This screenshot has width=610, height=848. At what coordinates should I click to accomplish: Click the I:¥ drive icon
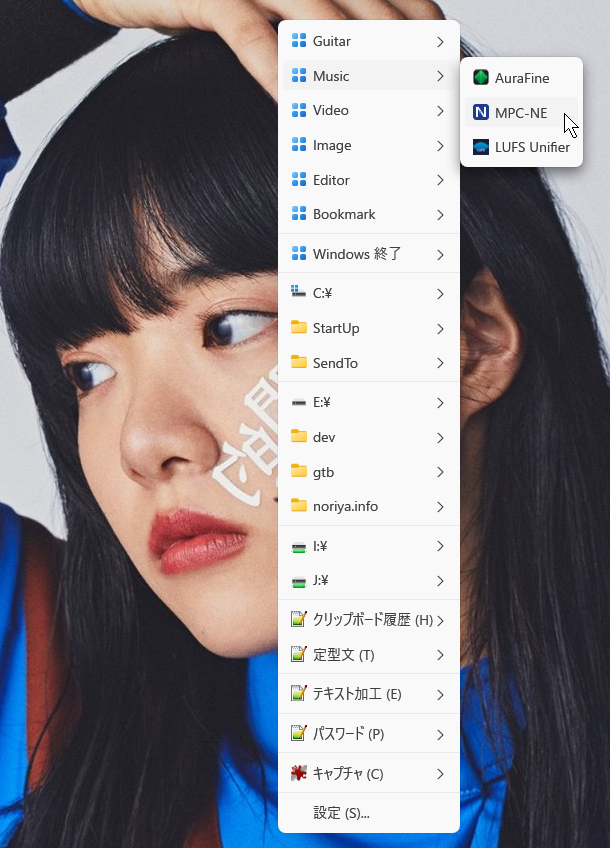point(299,547)
